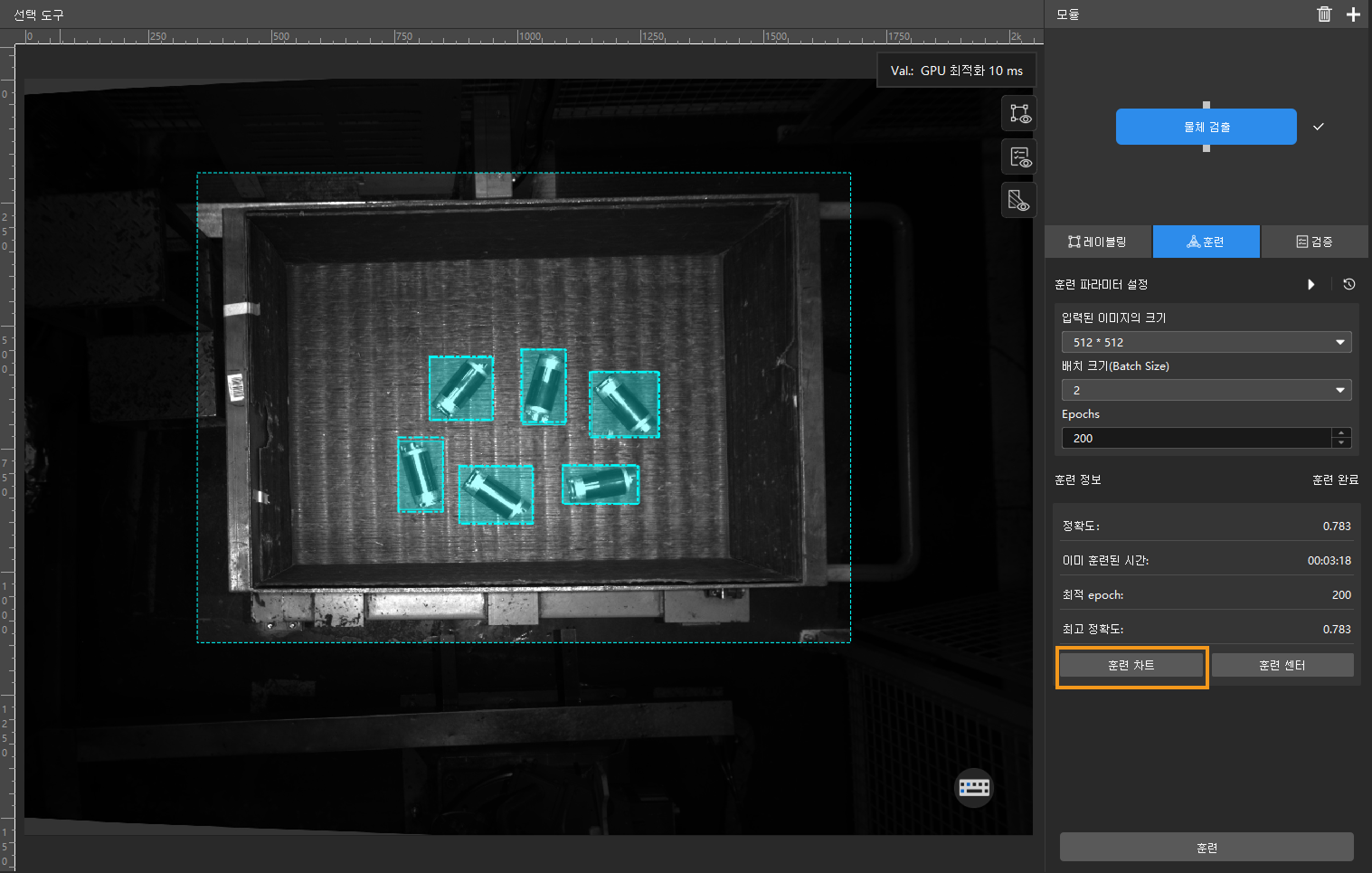Image resolution: width=1372 pixels, height=873 pixels.
Task: Click the checkmark next to the 물체 검출 module
Action: 1319,127
